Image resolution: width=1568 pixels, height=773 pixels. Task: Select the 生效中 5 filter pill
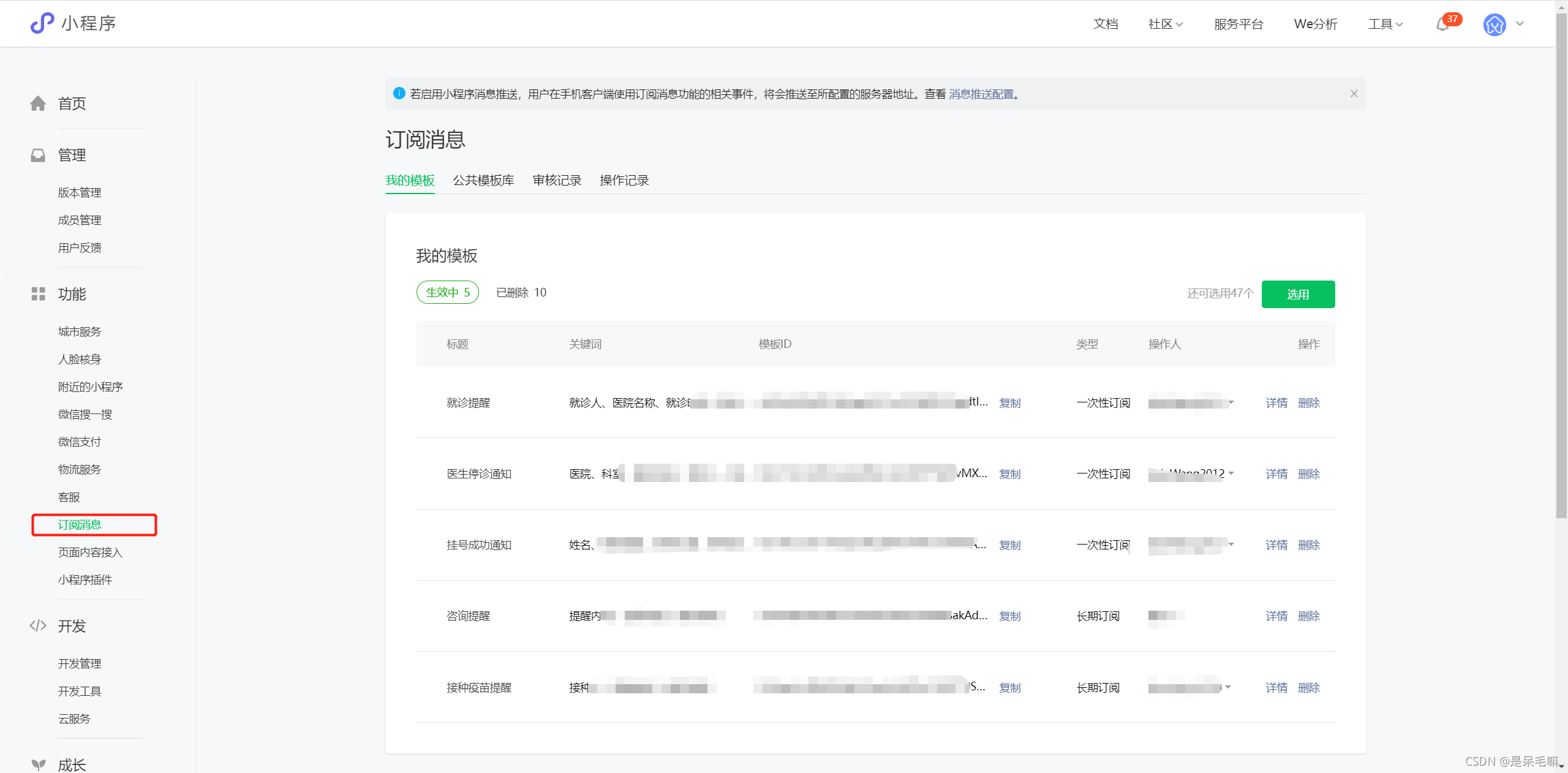coord(448,292)
